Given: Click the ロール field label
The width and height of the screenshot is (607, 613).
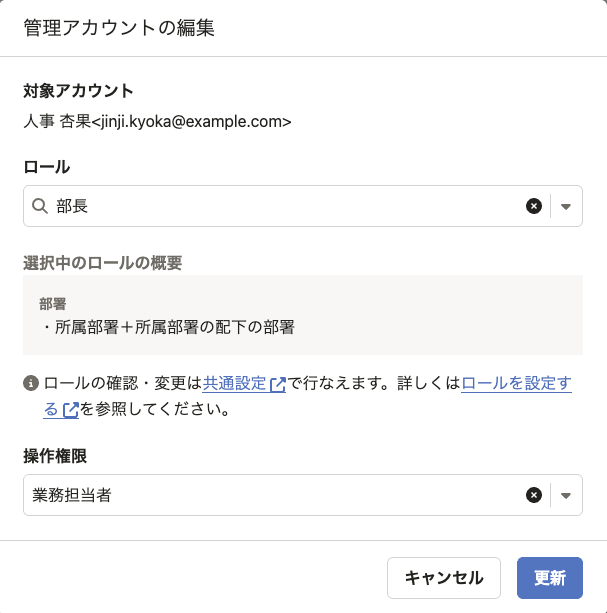Looking at the screenshot, I should coord(46,167).
